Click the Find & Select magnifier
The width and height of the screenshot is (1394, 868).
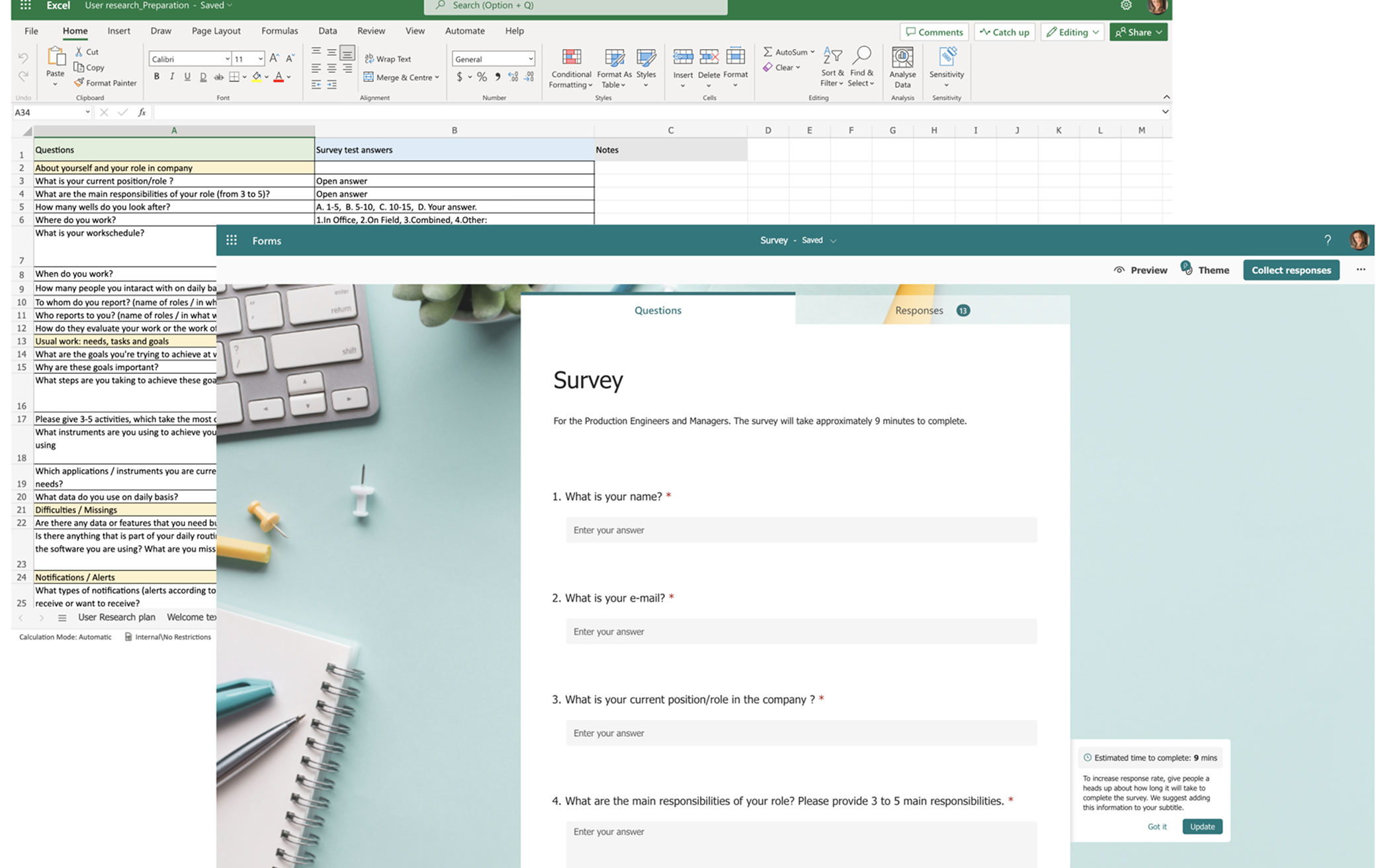point(861,56)
